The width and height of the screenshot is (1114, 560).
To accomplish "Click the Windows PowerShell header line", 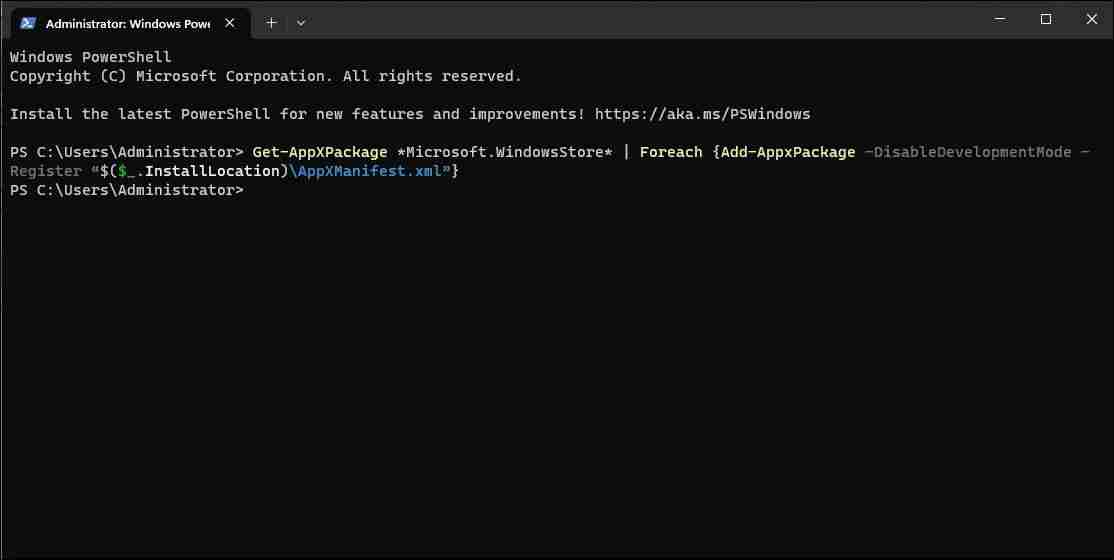I will 90,57.
